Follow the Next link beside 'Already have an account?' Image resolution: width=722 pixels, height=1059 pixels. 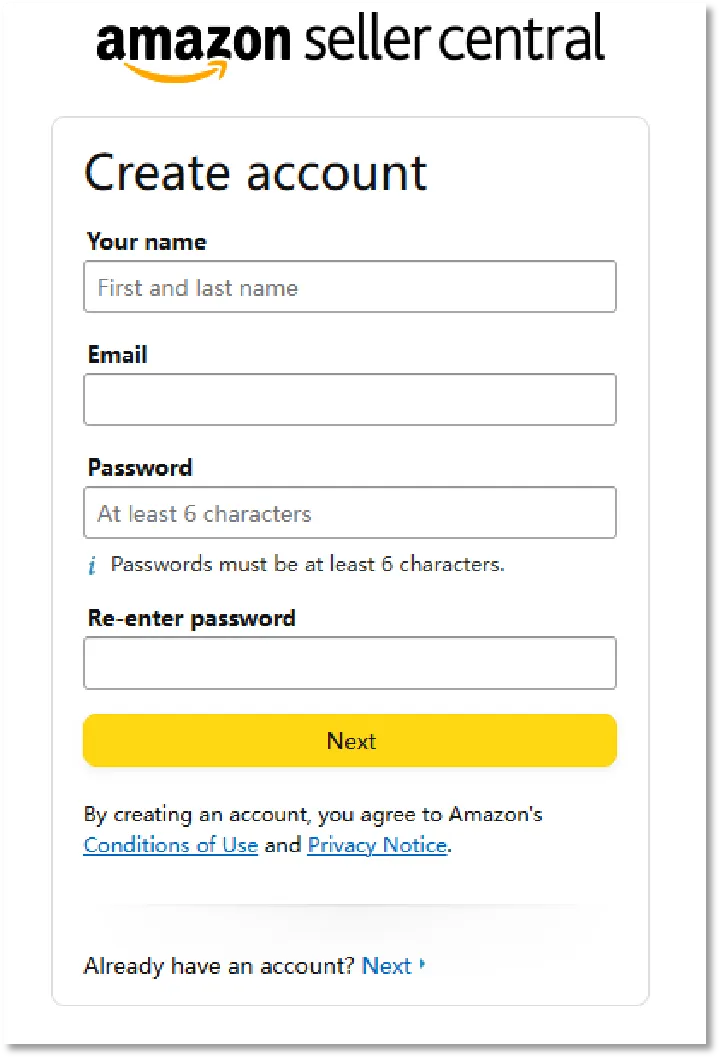(387, 966)
